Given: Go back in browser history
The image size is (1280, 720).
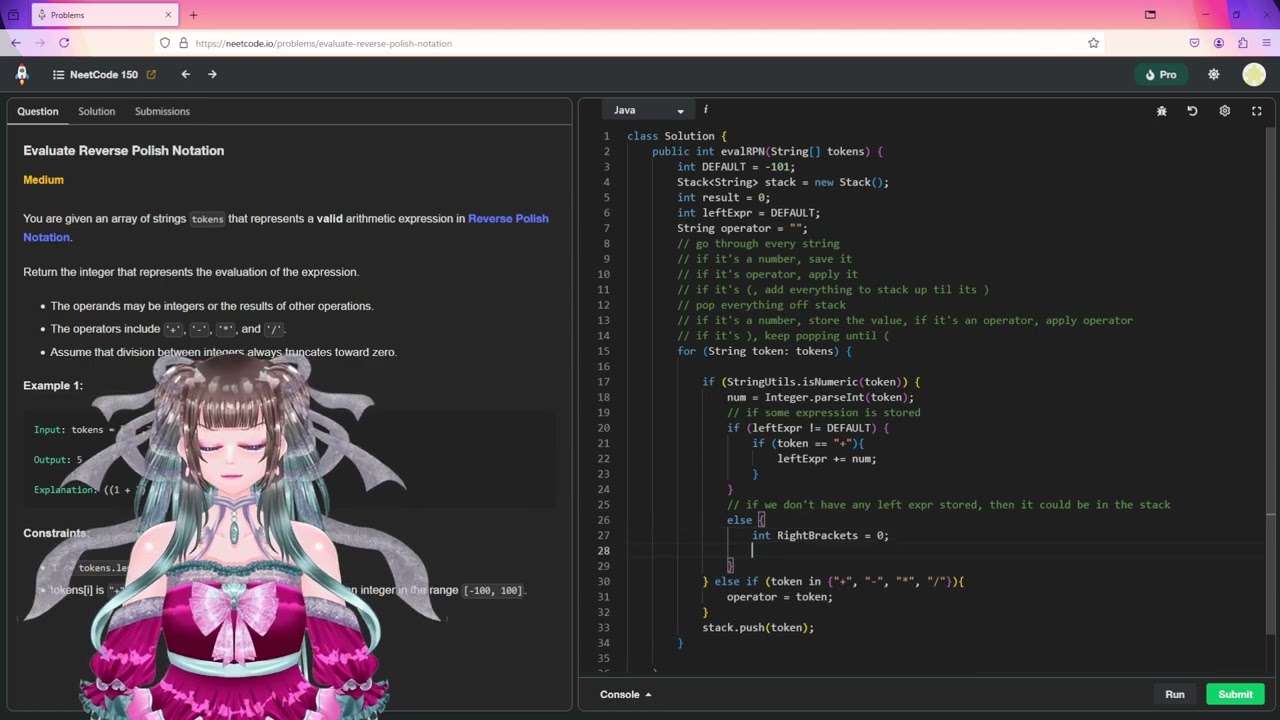Looking at the screenshot, I should [16, 43].
